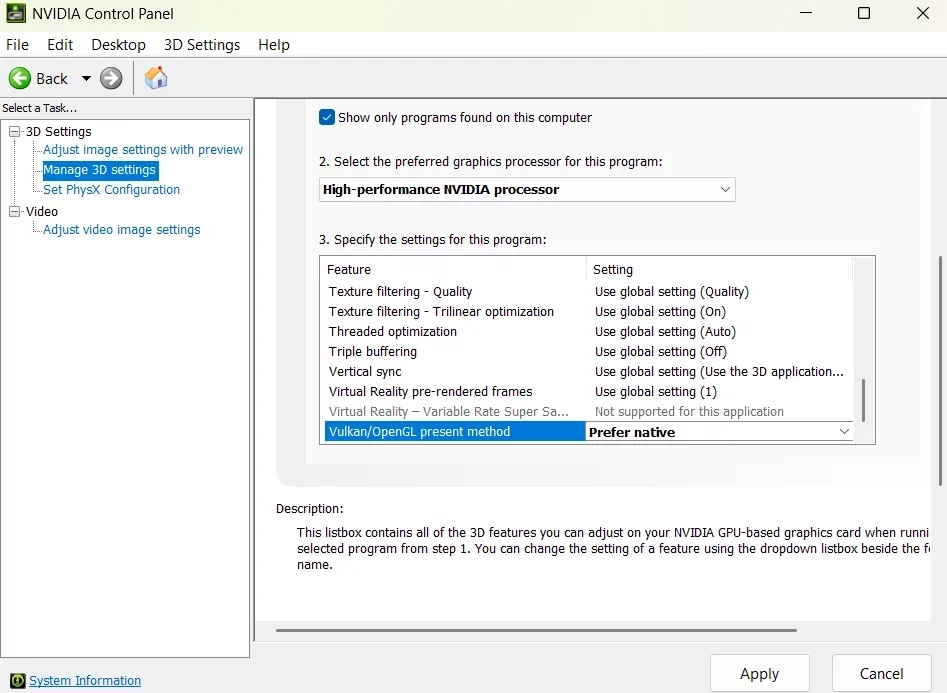Click the Back label text
The height and width of the screenshot is (693, 947).
coord(52,79)
